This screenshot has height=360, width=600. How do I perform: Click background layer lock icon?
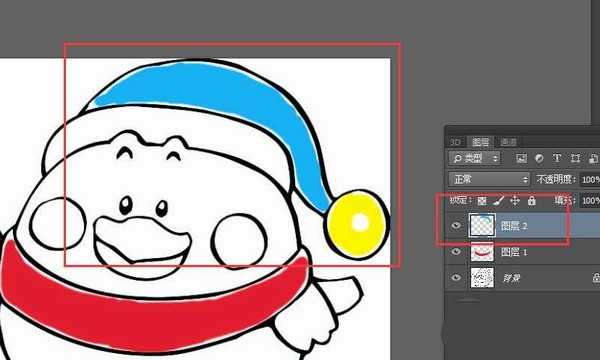[596, 278]
